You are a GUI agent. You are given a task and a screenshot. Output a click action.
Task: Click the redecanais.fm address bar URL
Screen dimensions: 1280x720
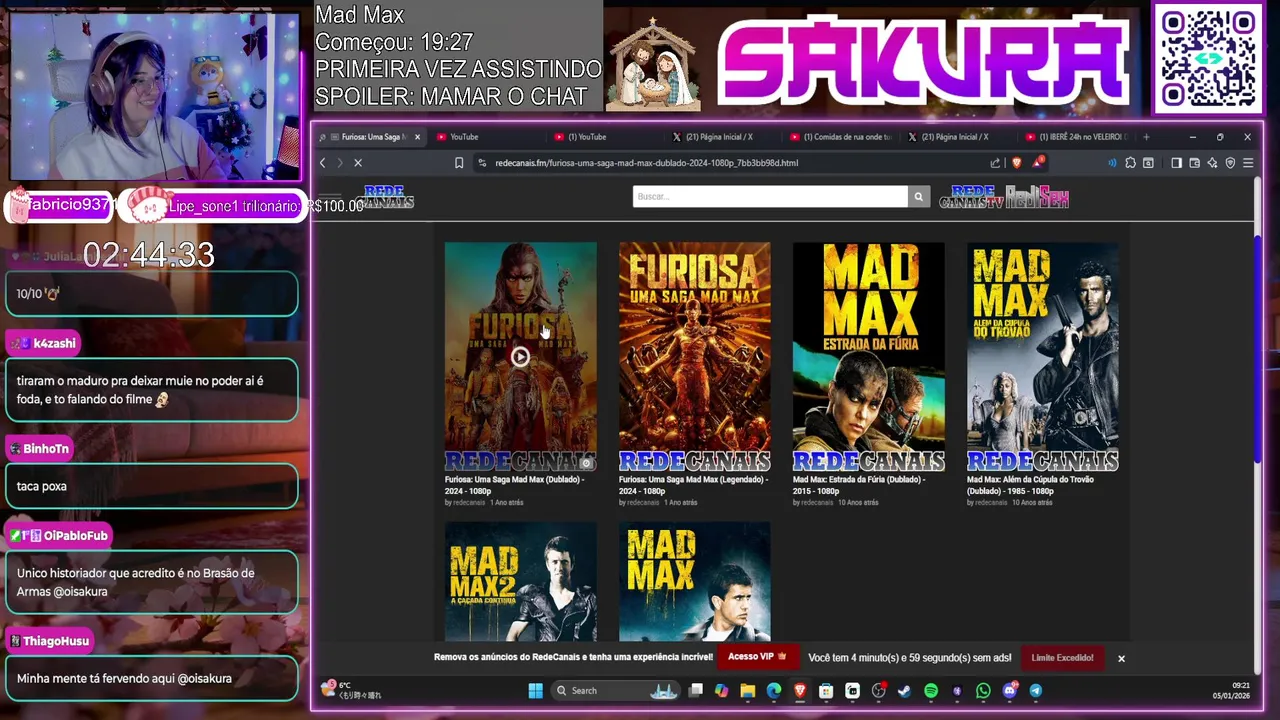click(646, 163)
